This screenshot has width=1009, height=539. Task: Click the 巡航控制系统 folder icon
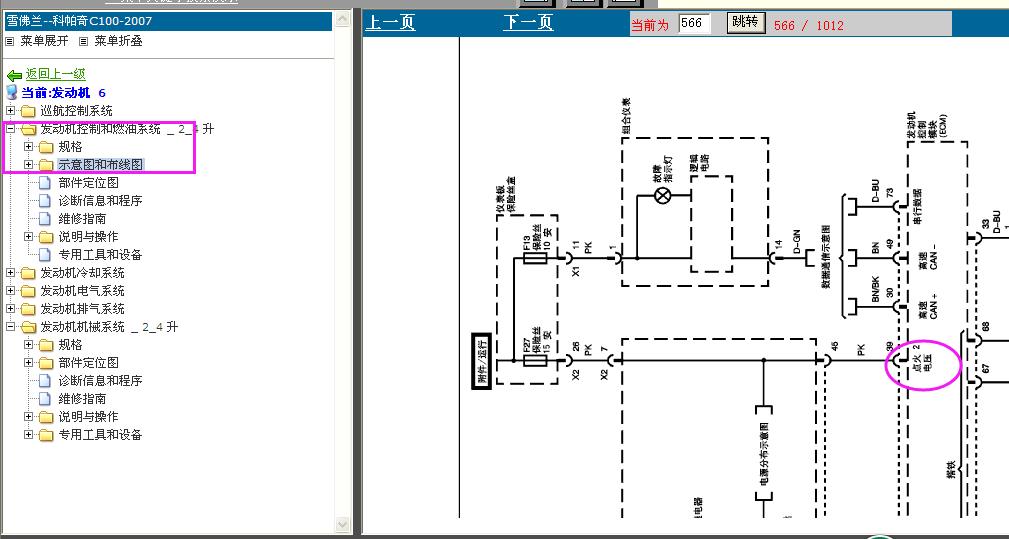[x=28, y=111]
